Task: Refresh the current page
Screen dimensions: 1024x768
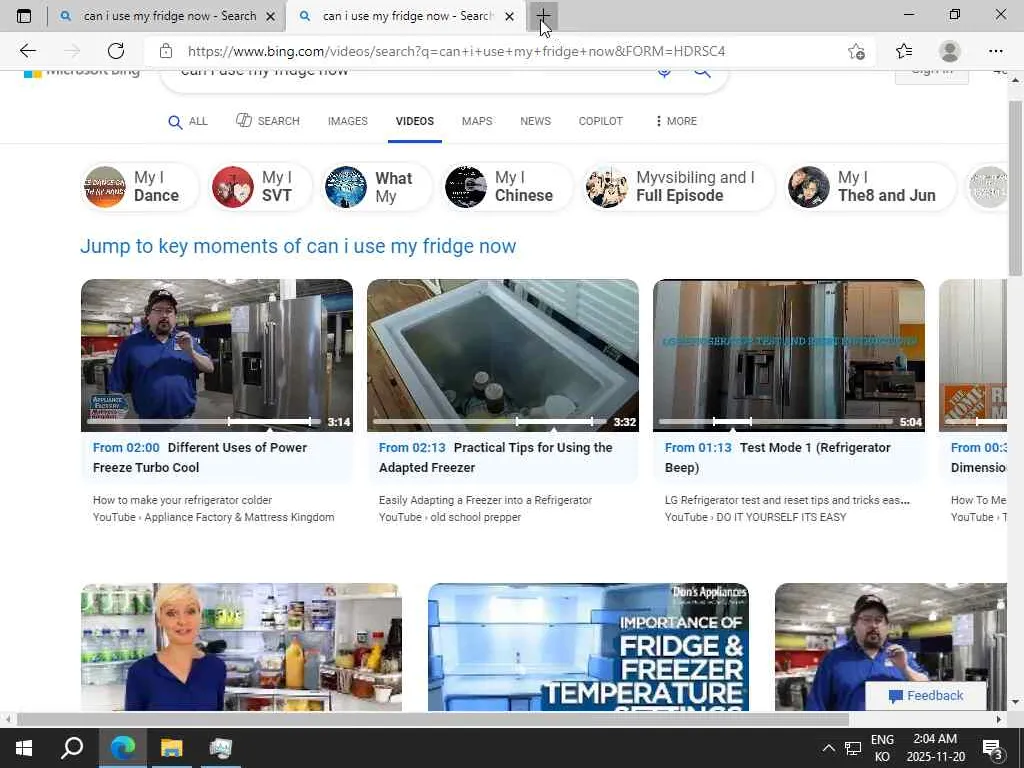Action: click(x=116, y=51)
